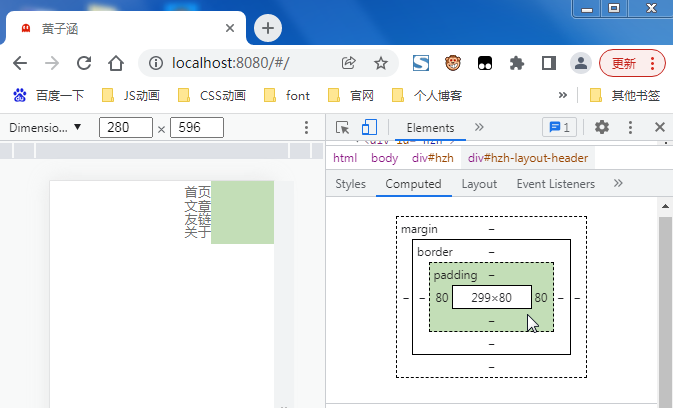This screenshot has width=673, height=408.
Task: Open the blue S extension
Action: tap(421, 63)
